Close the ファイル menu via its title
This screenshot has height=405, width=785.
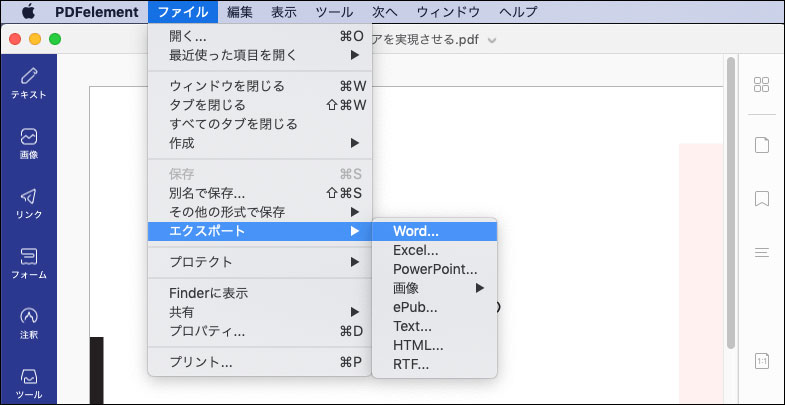pyautogui.click(x=183, y=12)
